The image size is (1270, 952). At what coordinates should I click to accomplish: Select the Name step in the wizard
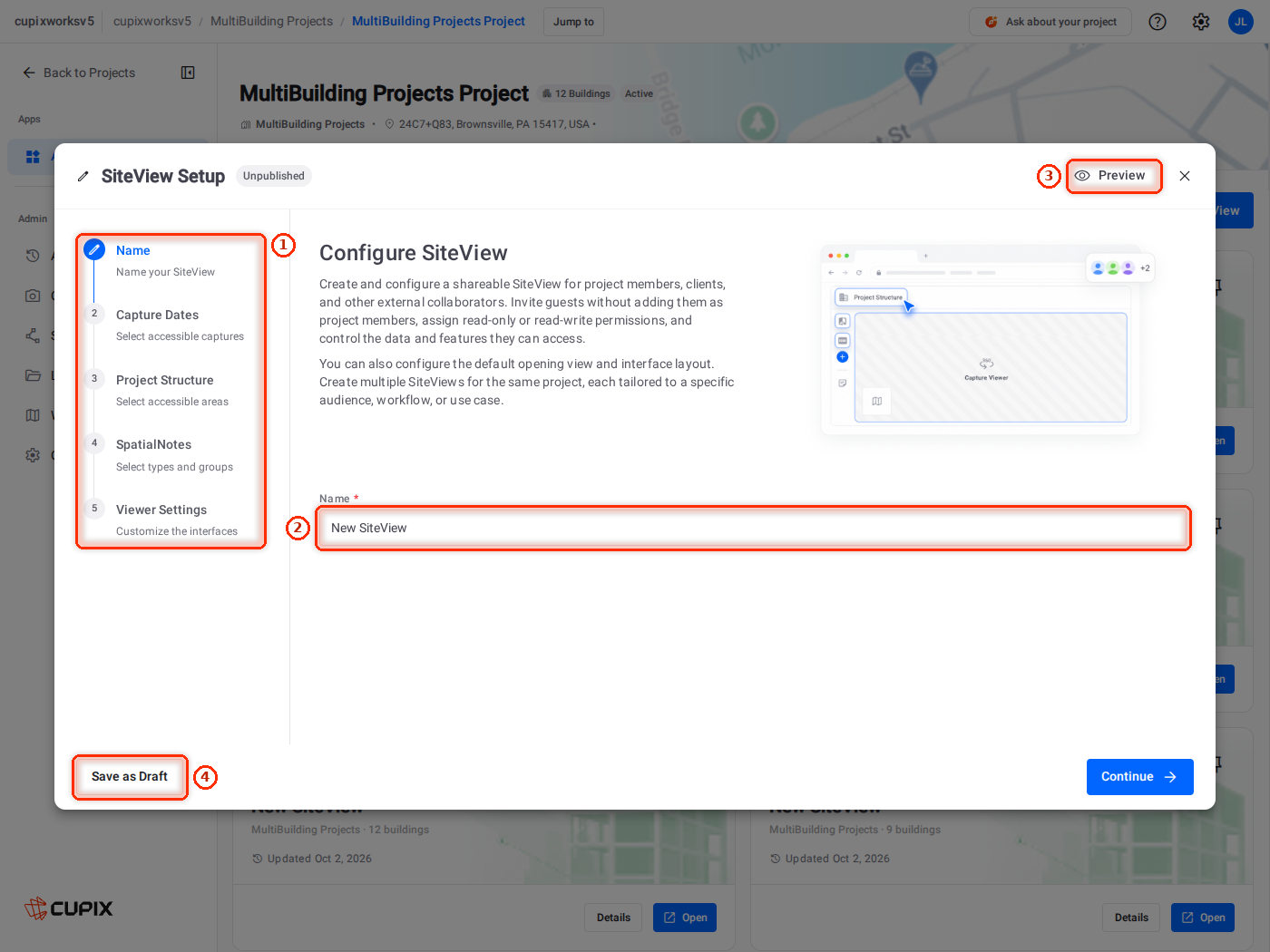[171, 261]
